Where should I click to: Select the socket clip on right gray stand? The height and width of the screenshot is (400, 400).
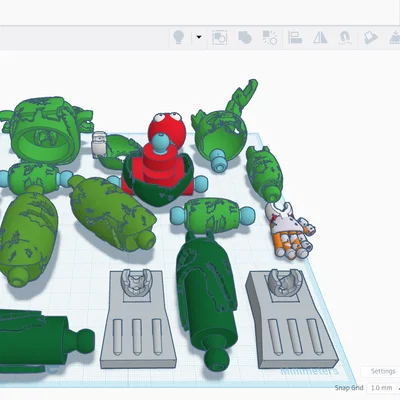(x=285, y=282)
